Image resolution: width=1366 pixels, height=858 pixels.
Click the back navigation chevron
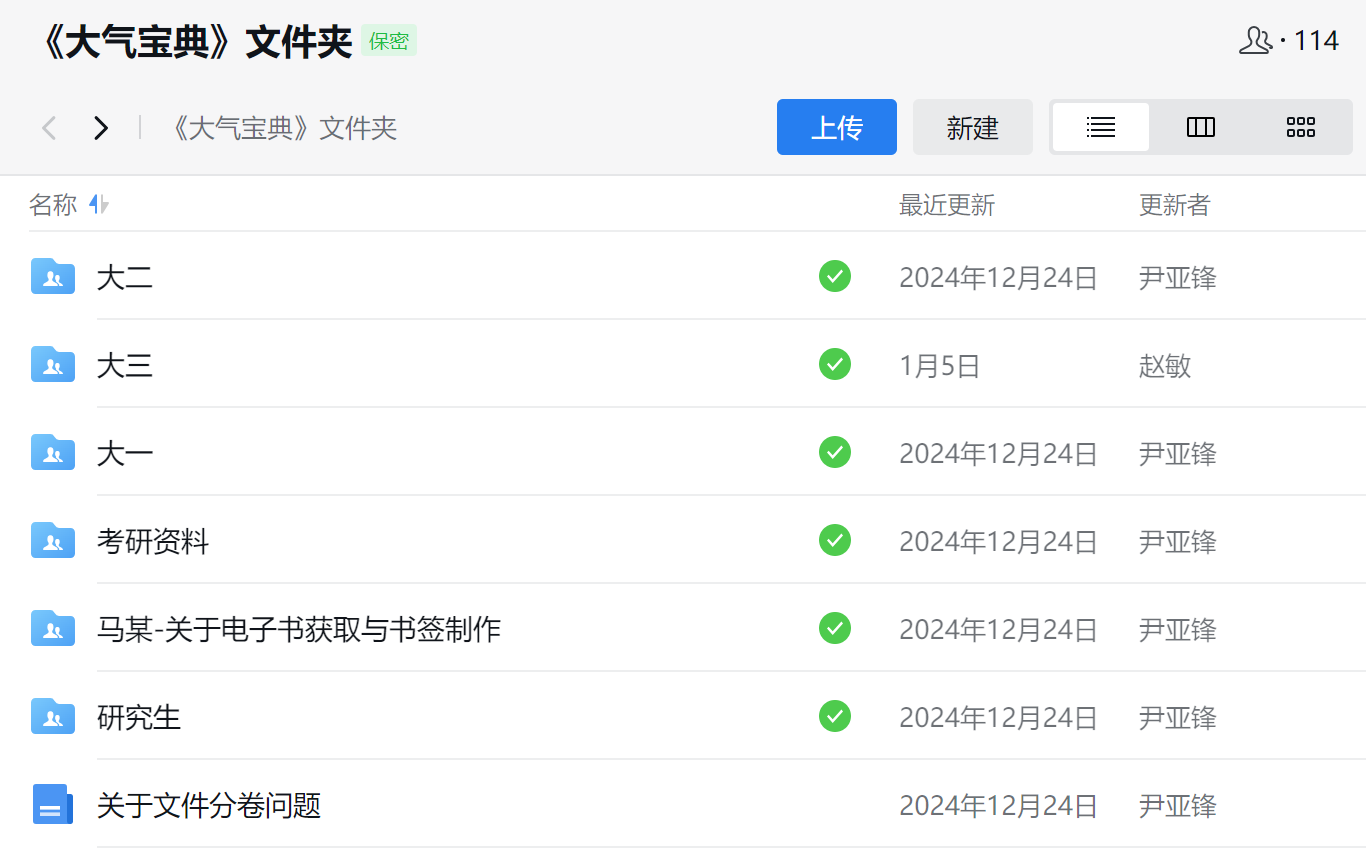point(48,127)
